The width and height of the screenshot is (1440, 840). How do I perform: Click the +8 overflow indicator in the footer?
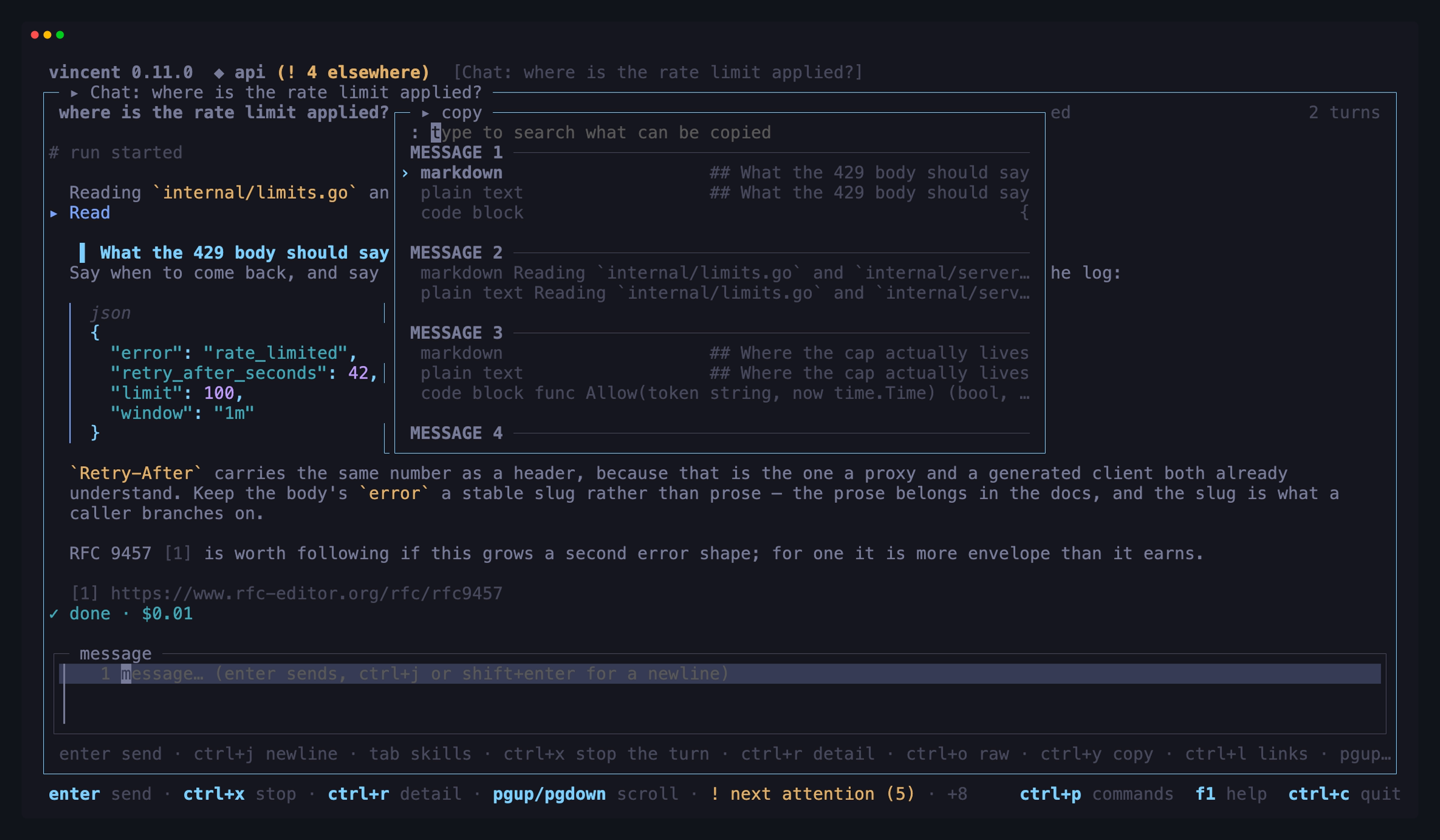pos(957,794)
